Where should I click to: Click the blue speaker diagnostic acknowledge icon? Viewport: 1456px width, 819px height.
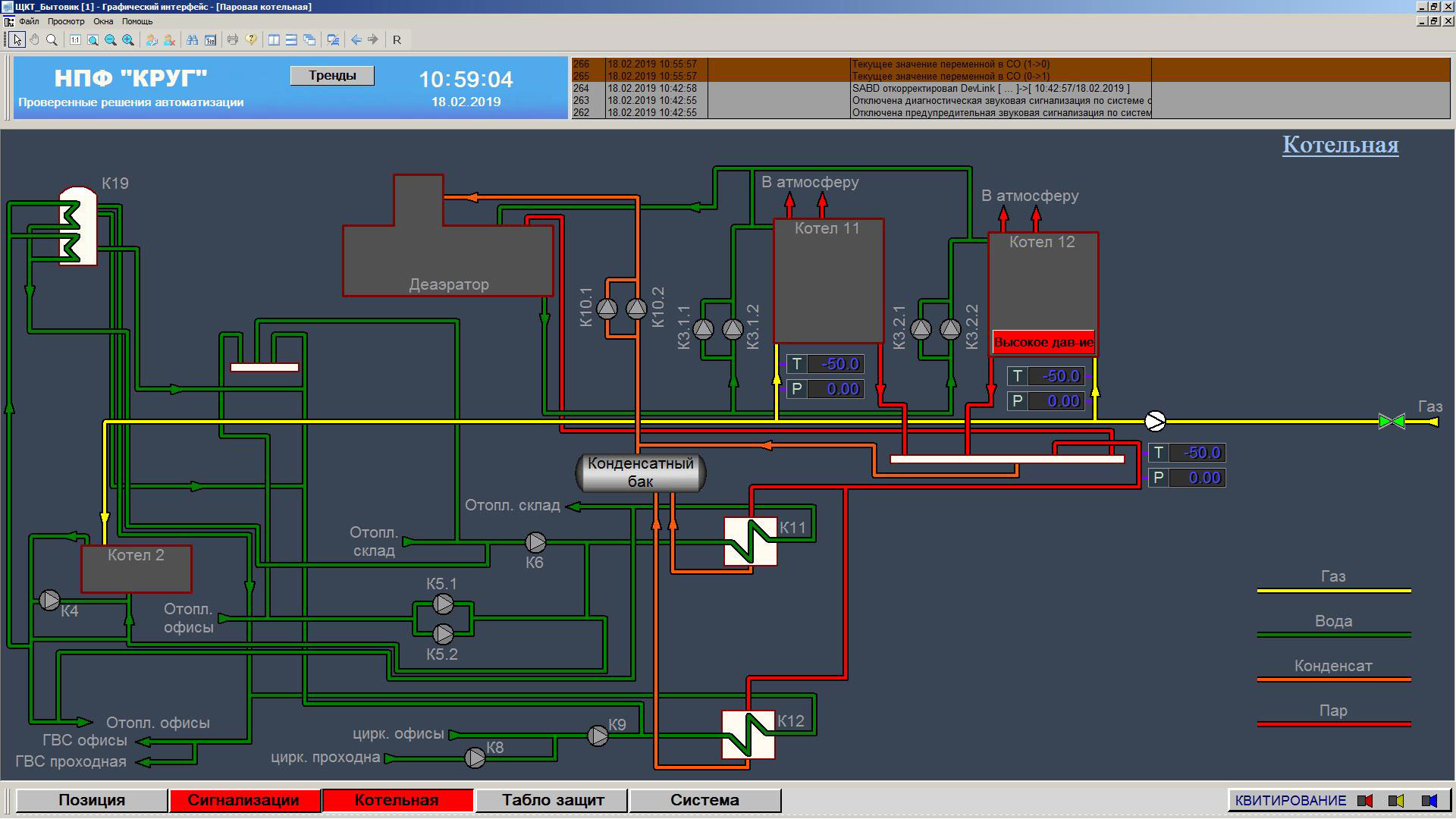click(1429, 800)
